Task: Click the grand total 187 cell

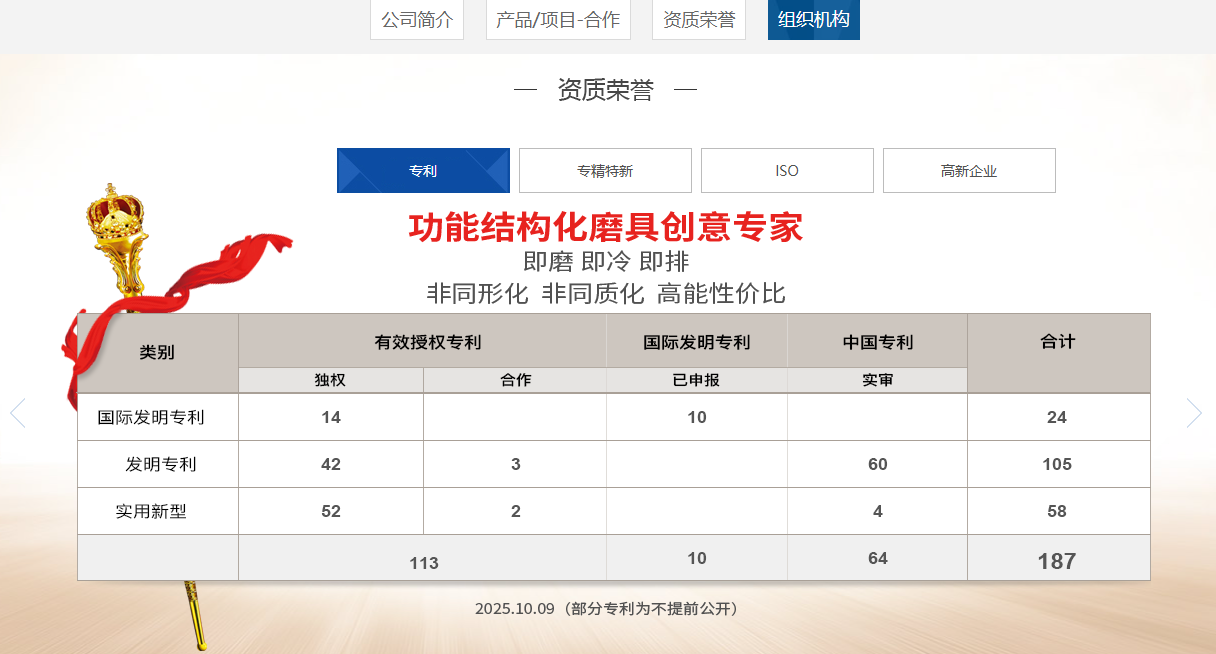Action: click(x=1057, y=561)
